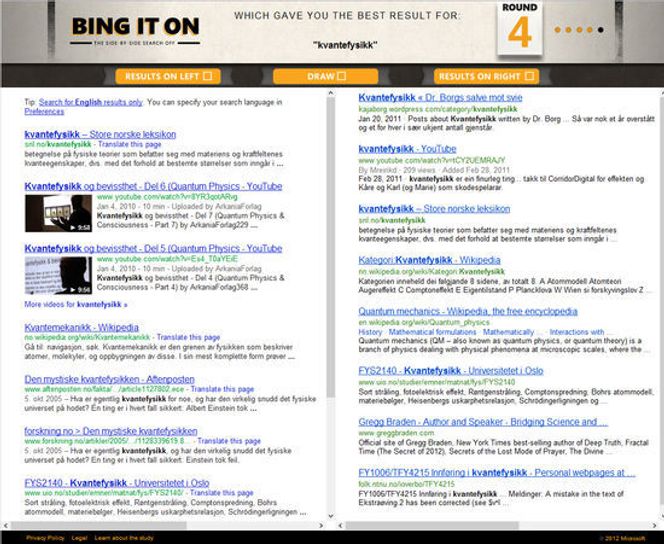Open Kvantemekanikk – Wikipedia result
This screenshot has width=664, height=544.
point(81,327)
